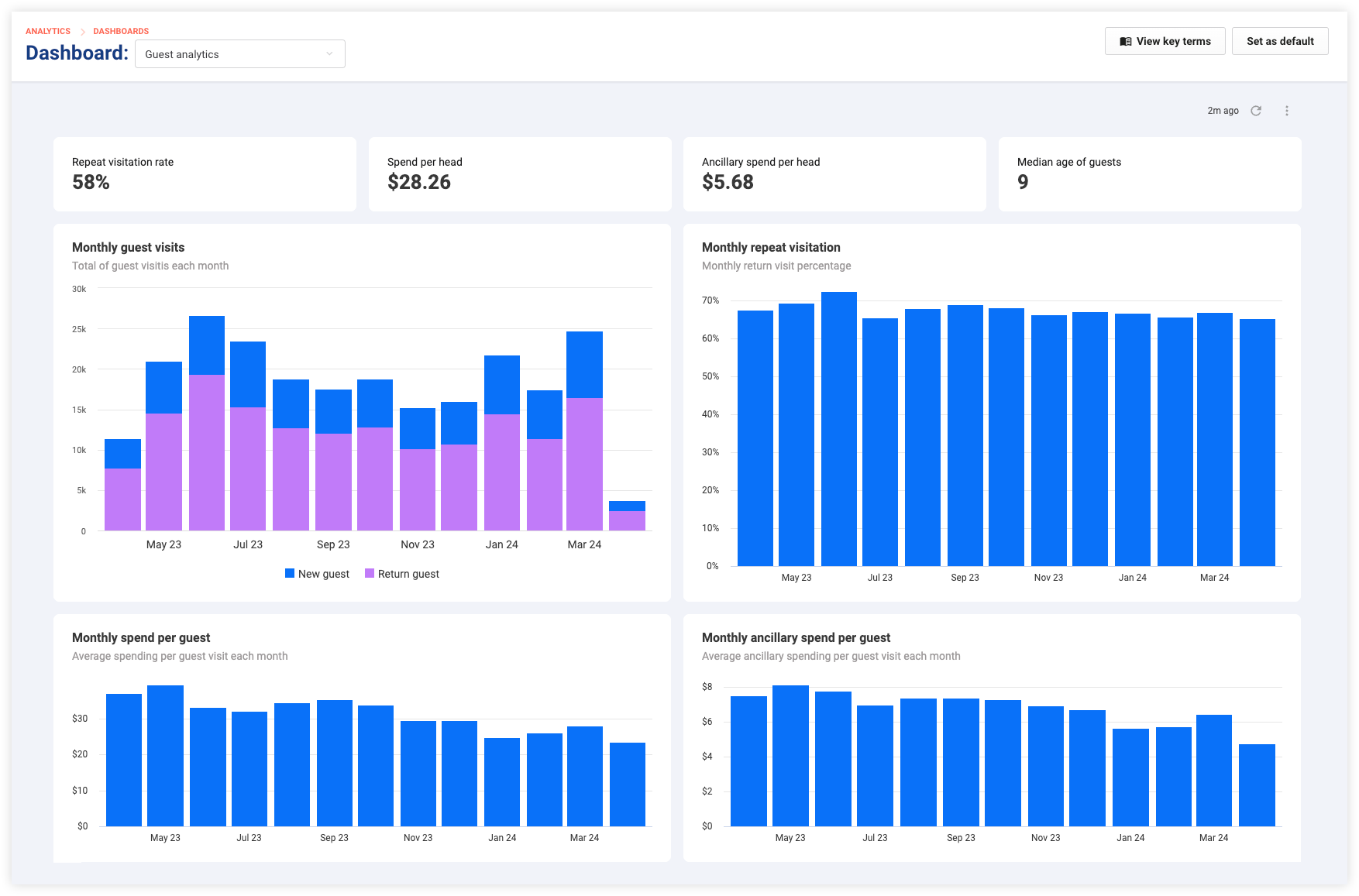Click the New guest segment of Jul 23 visits bar
This screenshot has width=1359, height=896.
click(248, 375)
